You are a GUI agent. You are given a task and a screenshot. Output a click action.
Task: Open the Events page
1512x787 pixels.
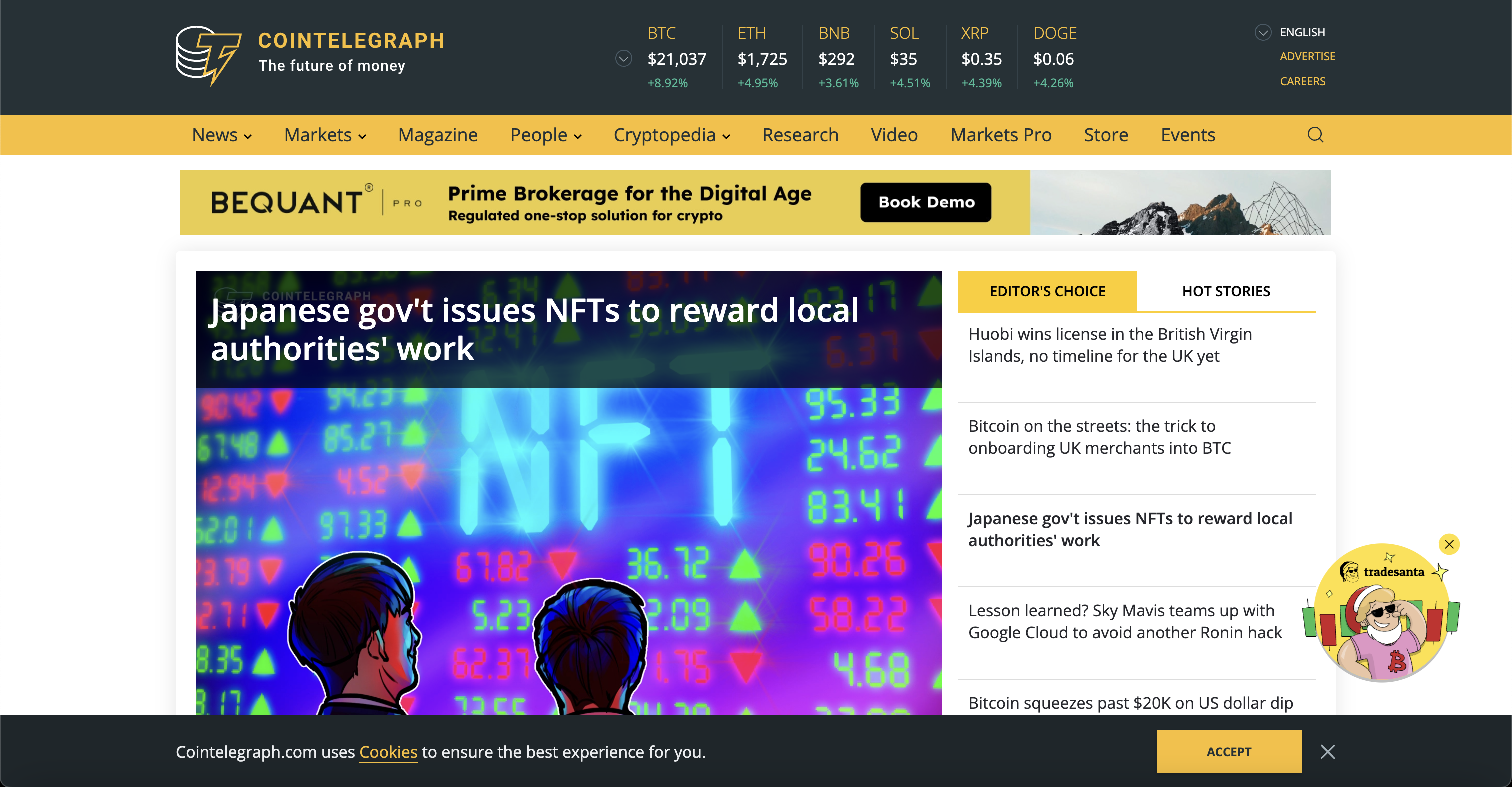pyautogui.click(x=1187, y=135)
